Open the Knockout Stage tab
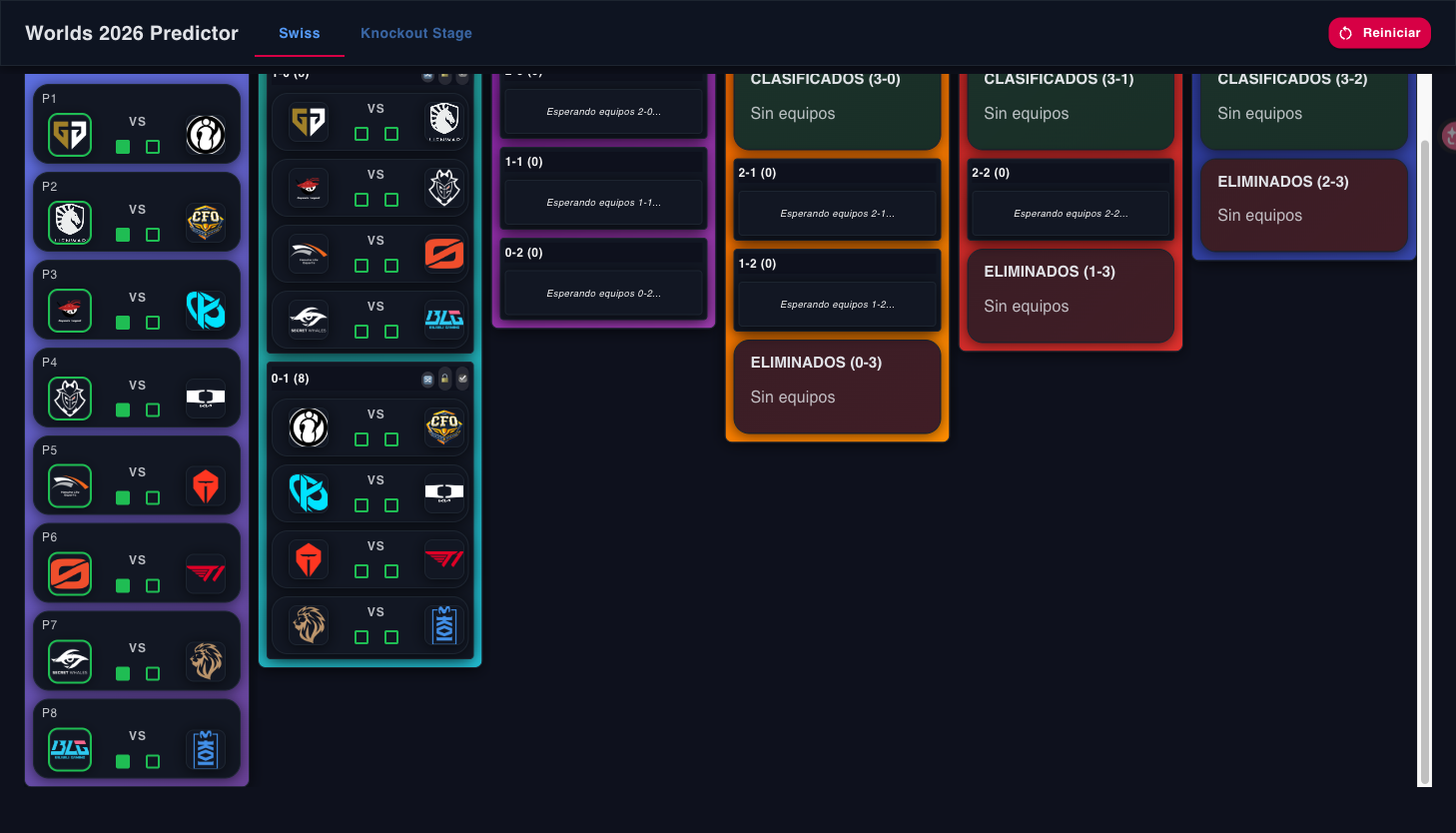 [x=416, y=33]
